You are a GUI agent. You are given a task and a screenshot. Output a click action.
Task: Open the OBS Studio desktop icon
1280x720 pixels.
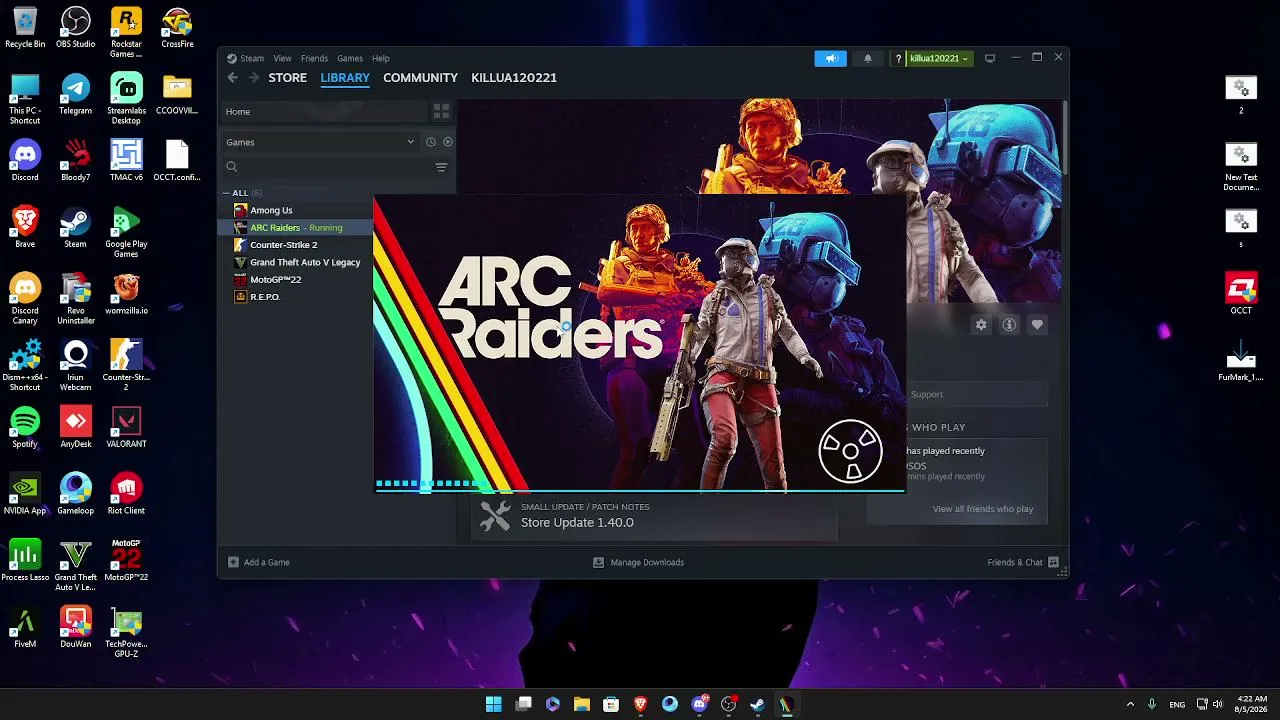pos(75,28)
